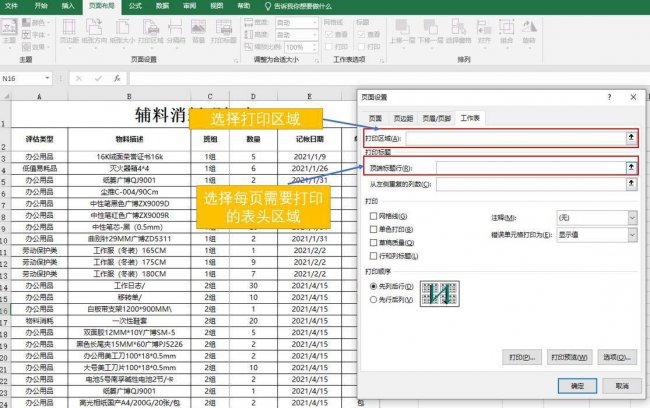Switch to the 页眉/页脚 tab

coord(436,118)
